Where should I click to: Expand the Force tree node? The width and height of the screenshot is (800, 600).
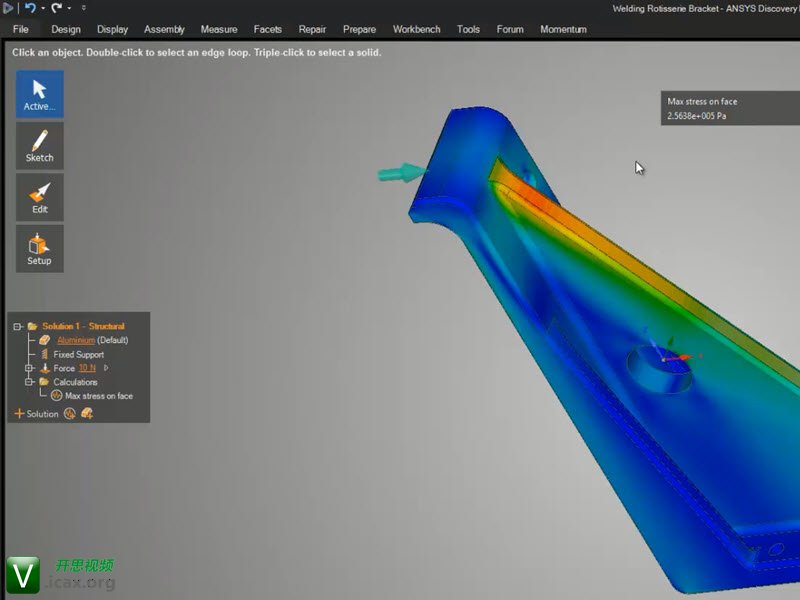click(30, 368)
